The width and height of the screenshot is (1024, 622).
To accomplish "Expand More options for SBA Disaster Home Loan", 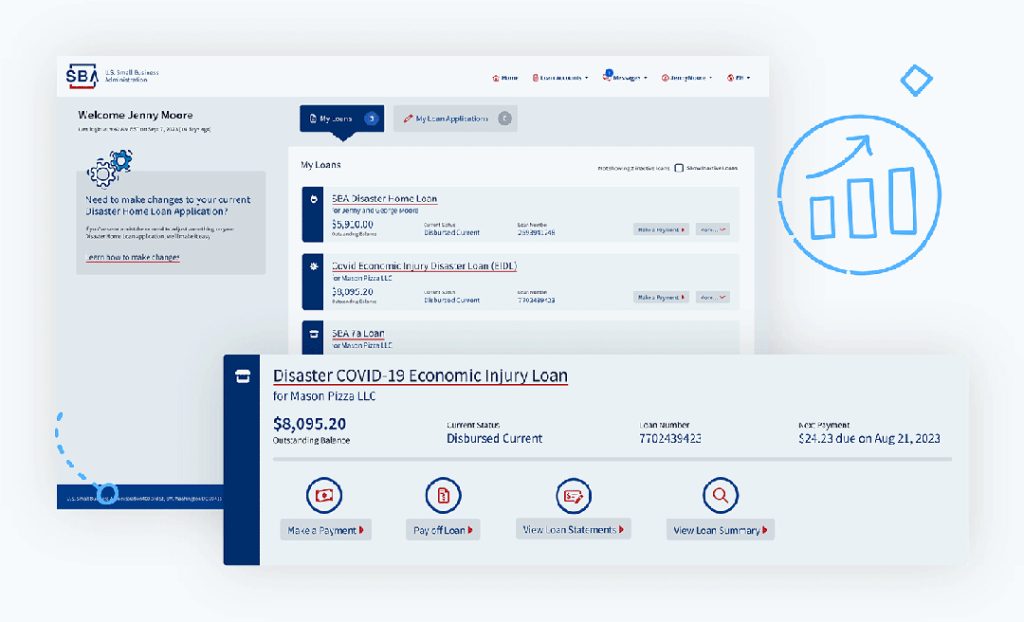I will point(712,229).
